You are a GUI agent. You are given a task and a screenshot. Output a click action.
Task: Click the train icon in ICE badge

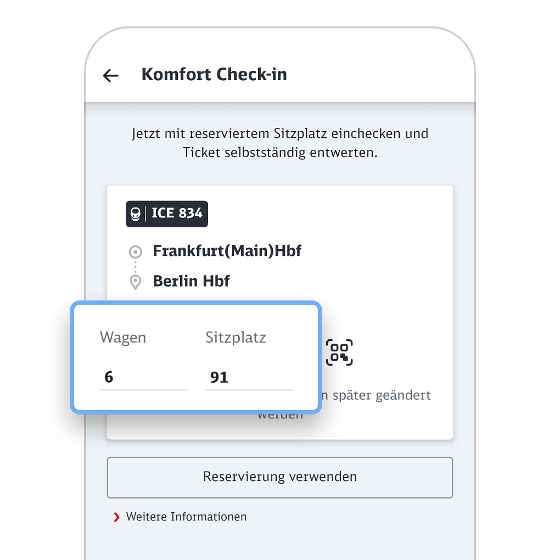click(135, 214)
